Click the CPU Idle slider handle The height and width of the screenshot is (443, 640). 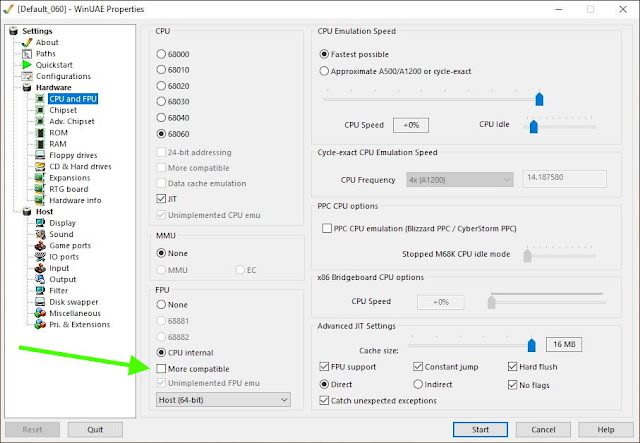coord(533,127)
